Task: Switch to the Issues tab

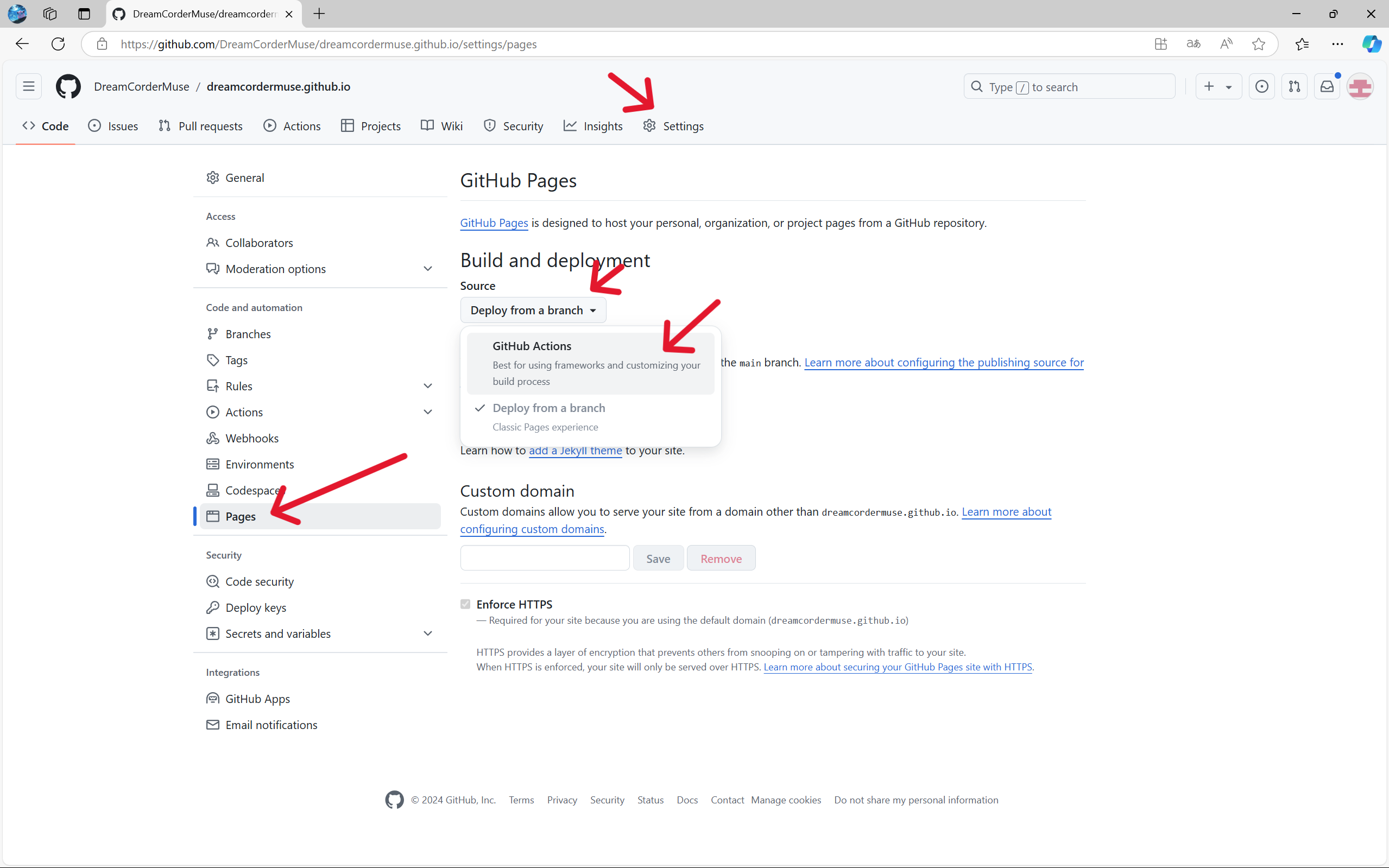Action: 113,126
